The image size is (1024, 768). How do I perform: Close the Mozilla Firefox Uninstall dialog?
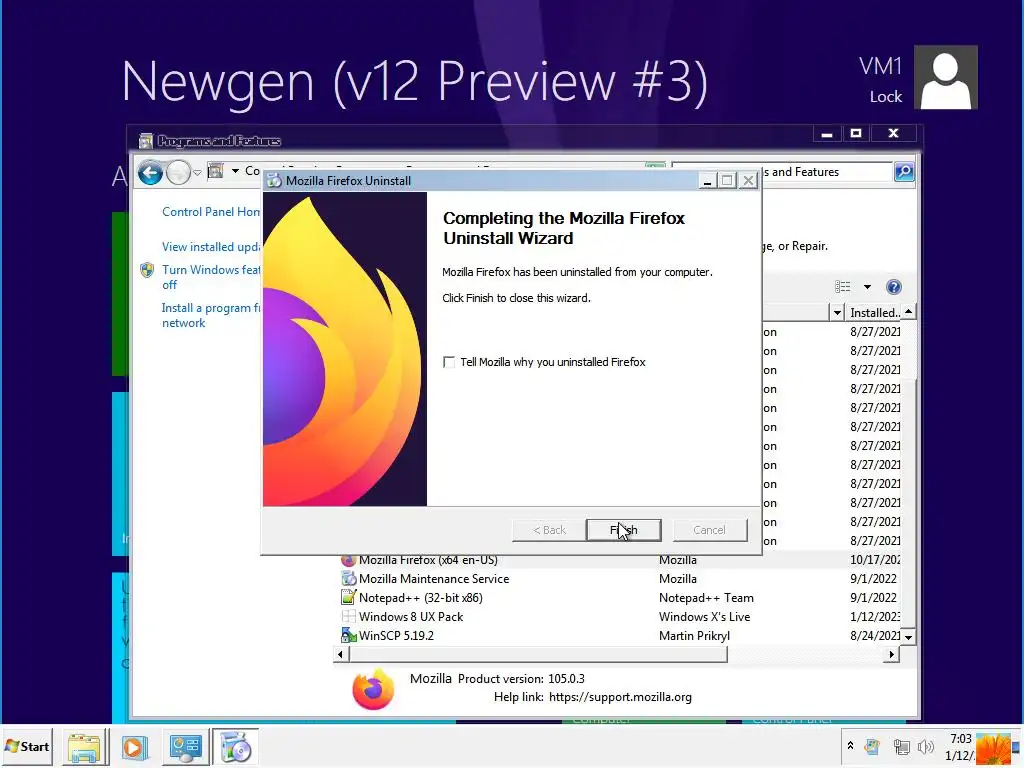[x=749, y=181]
